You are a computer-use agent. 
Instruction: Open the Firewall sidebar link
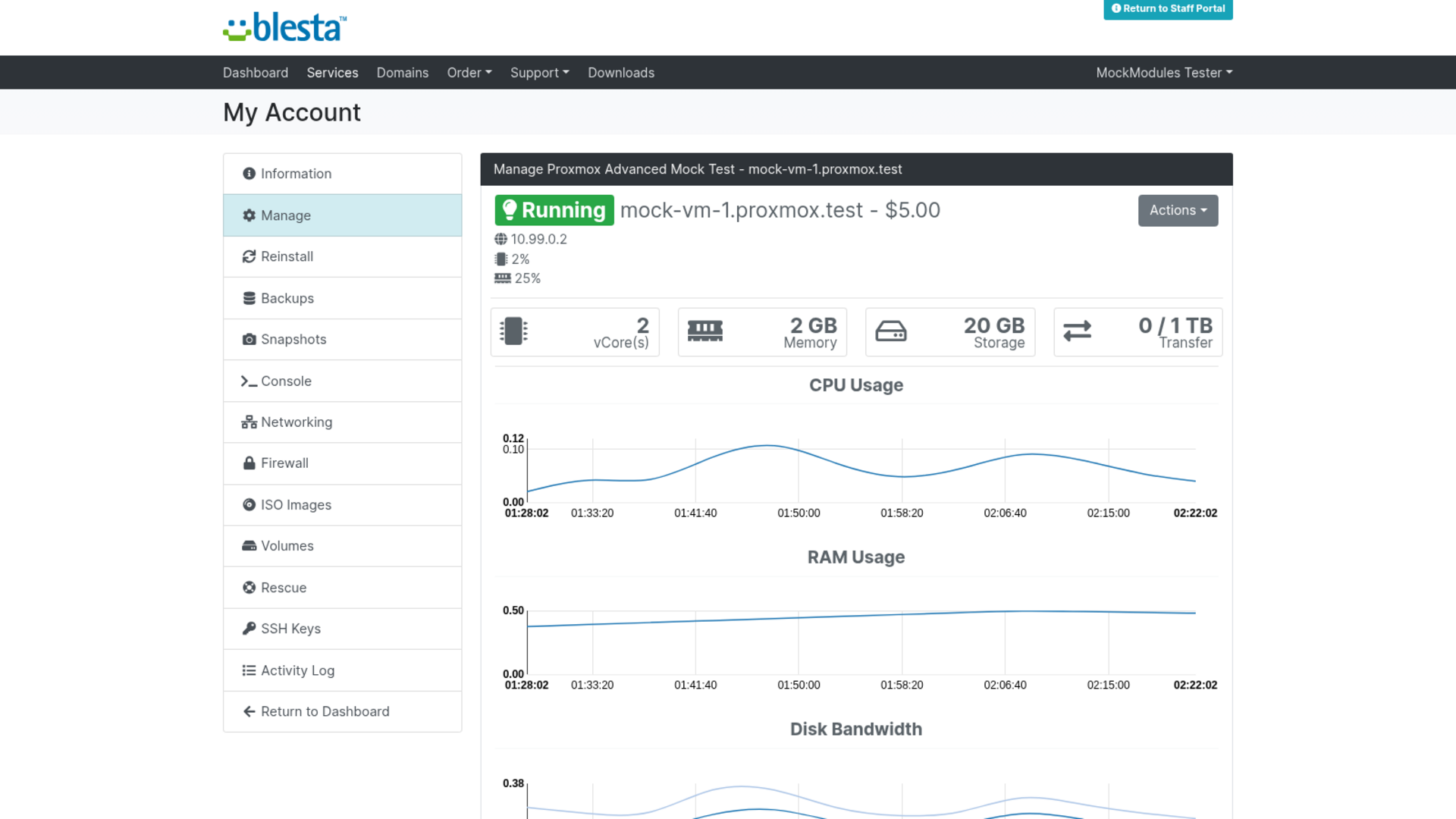pos(343,463)
